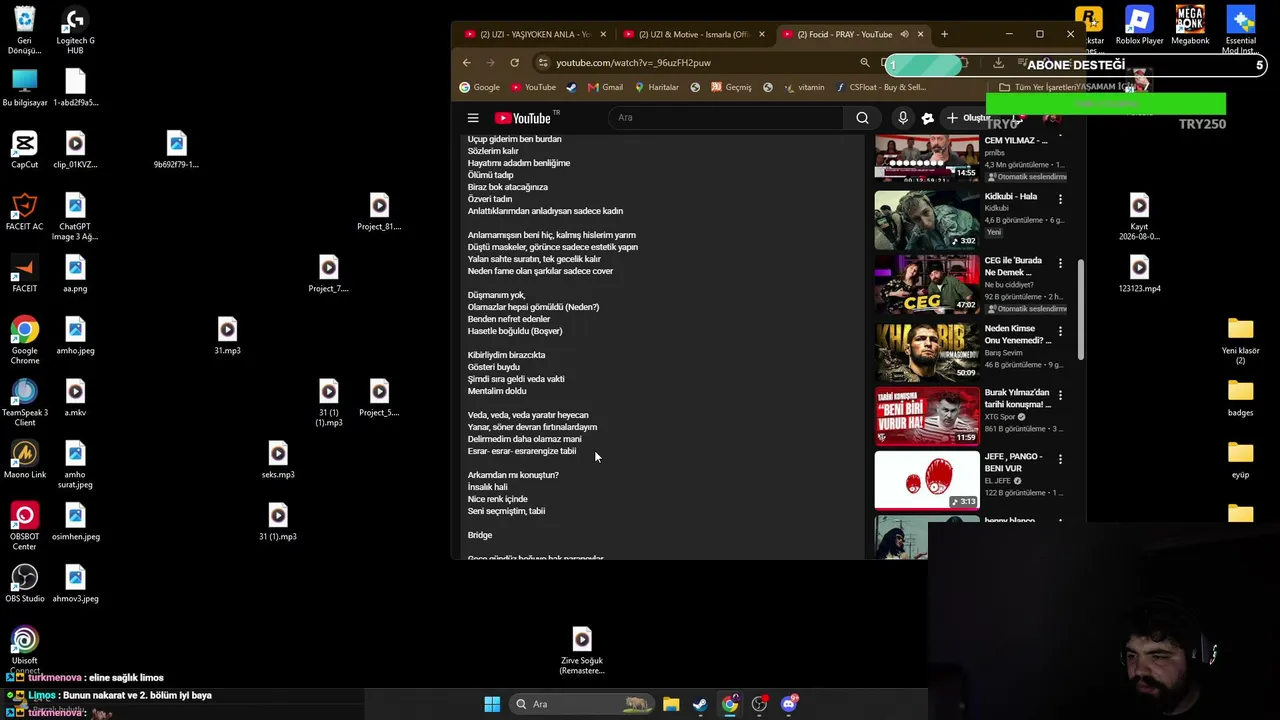The image size is (1280, 720).
Task: Select the Google Chrome desktop shortcut
Action: (24, 340)
